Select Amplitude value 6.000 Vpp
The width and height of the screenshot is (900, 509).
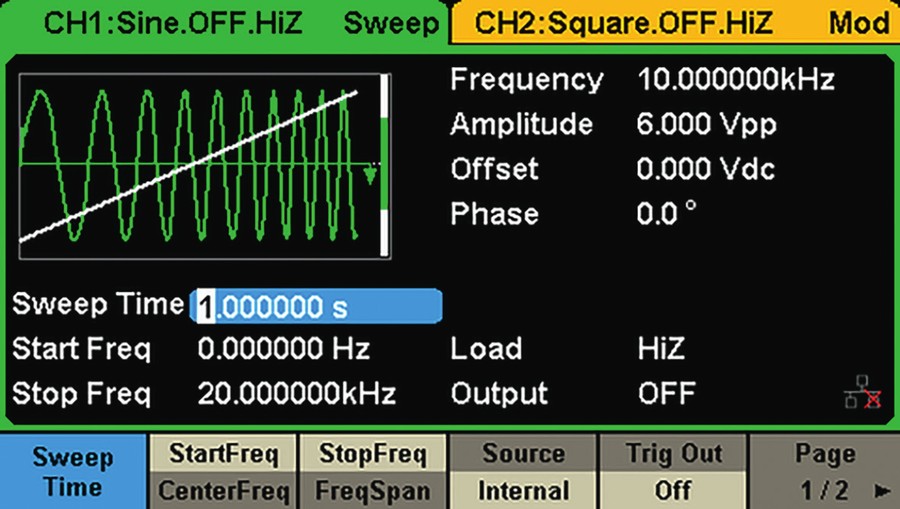tap(707, 124)
